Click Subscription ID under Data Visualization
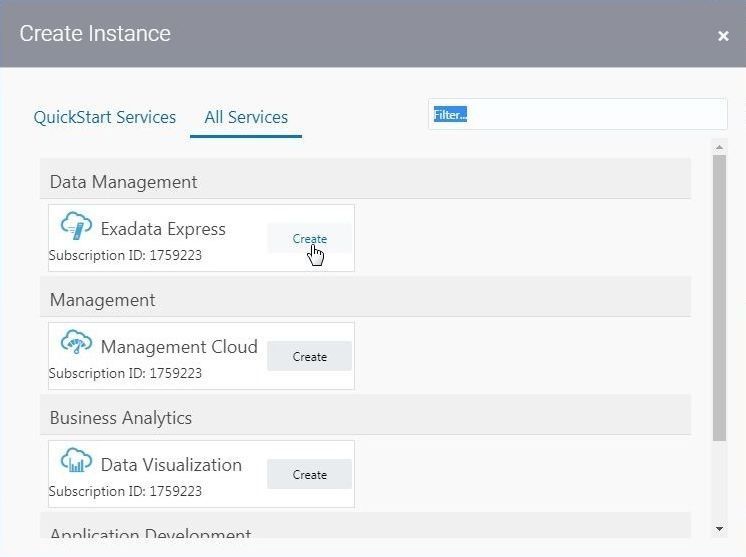 (125, 491)
